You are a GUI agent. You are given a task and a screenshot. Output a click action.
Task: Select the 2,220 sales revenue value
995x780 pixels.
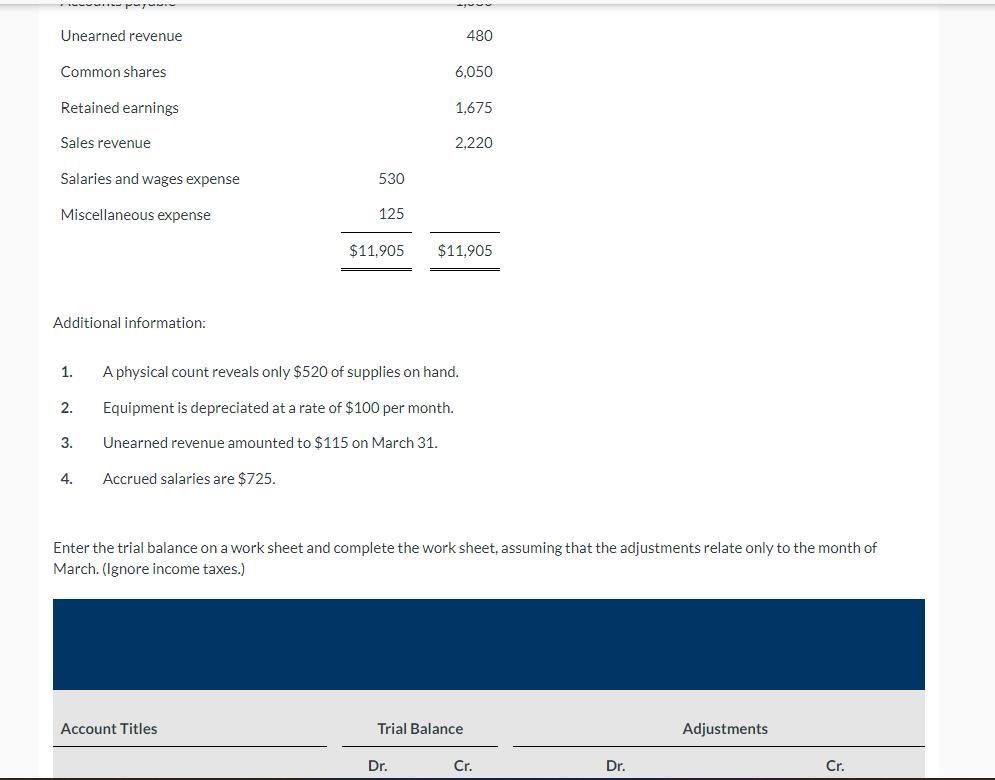(473, 143)
